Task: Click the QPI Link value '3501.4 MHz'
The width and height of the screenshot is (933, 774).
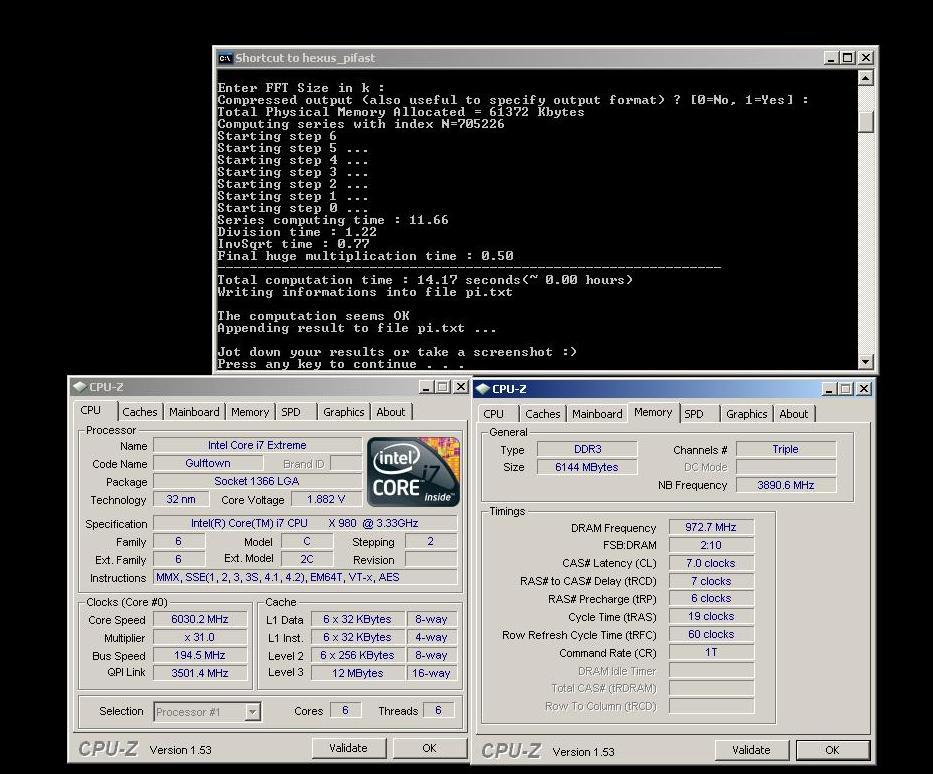Action: [x=200, y=673]
